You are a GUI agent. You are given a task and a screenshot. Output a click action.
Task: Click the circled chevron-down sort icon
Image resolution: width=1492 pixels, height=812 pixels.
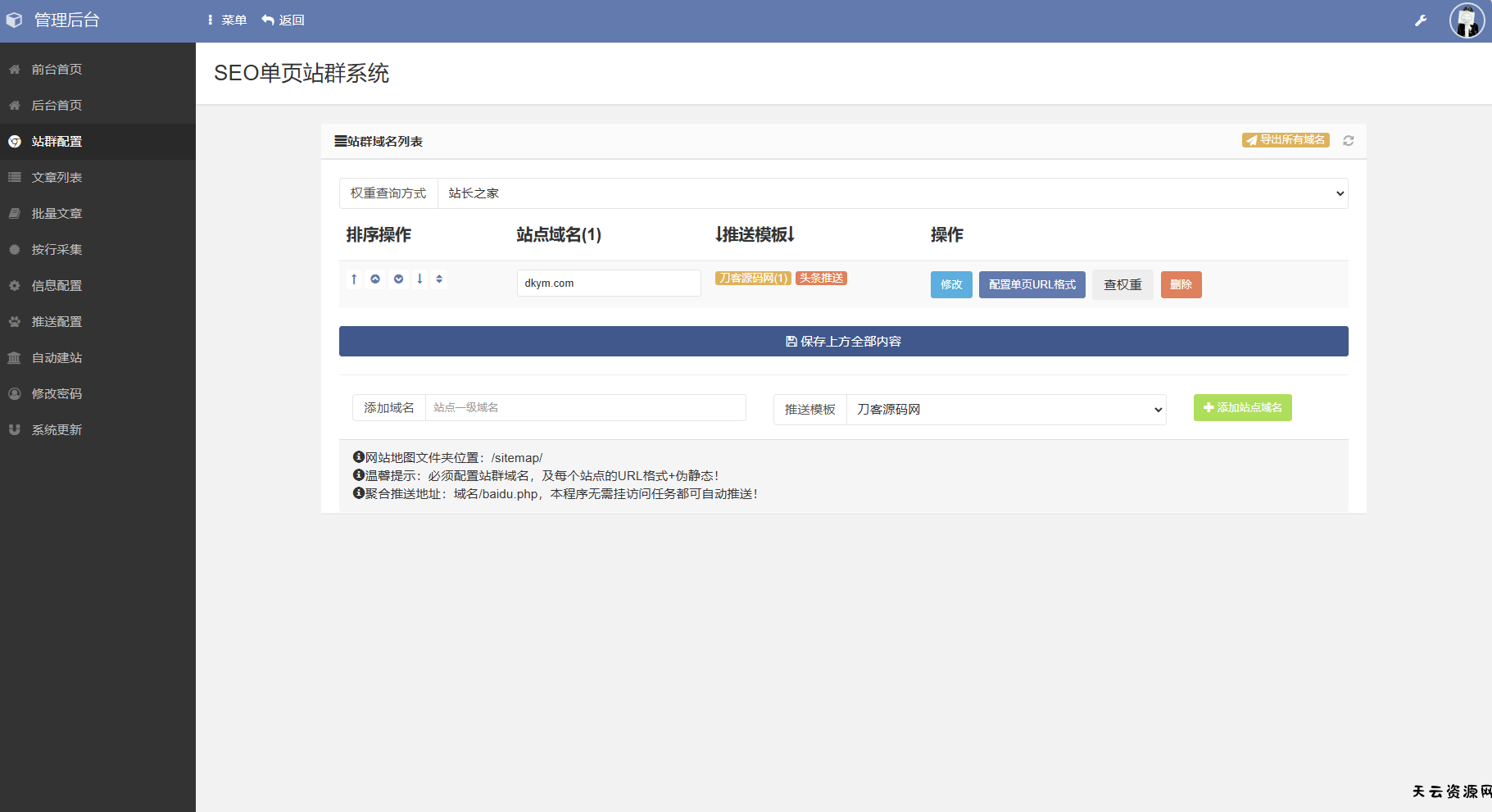coord(398,279)
